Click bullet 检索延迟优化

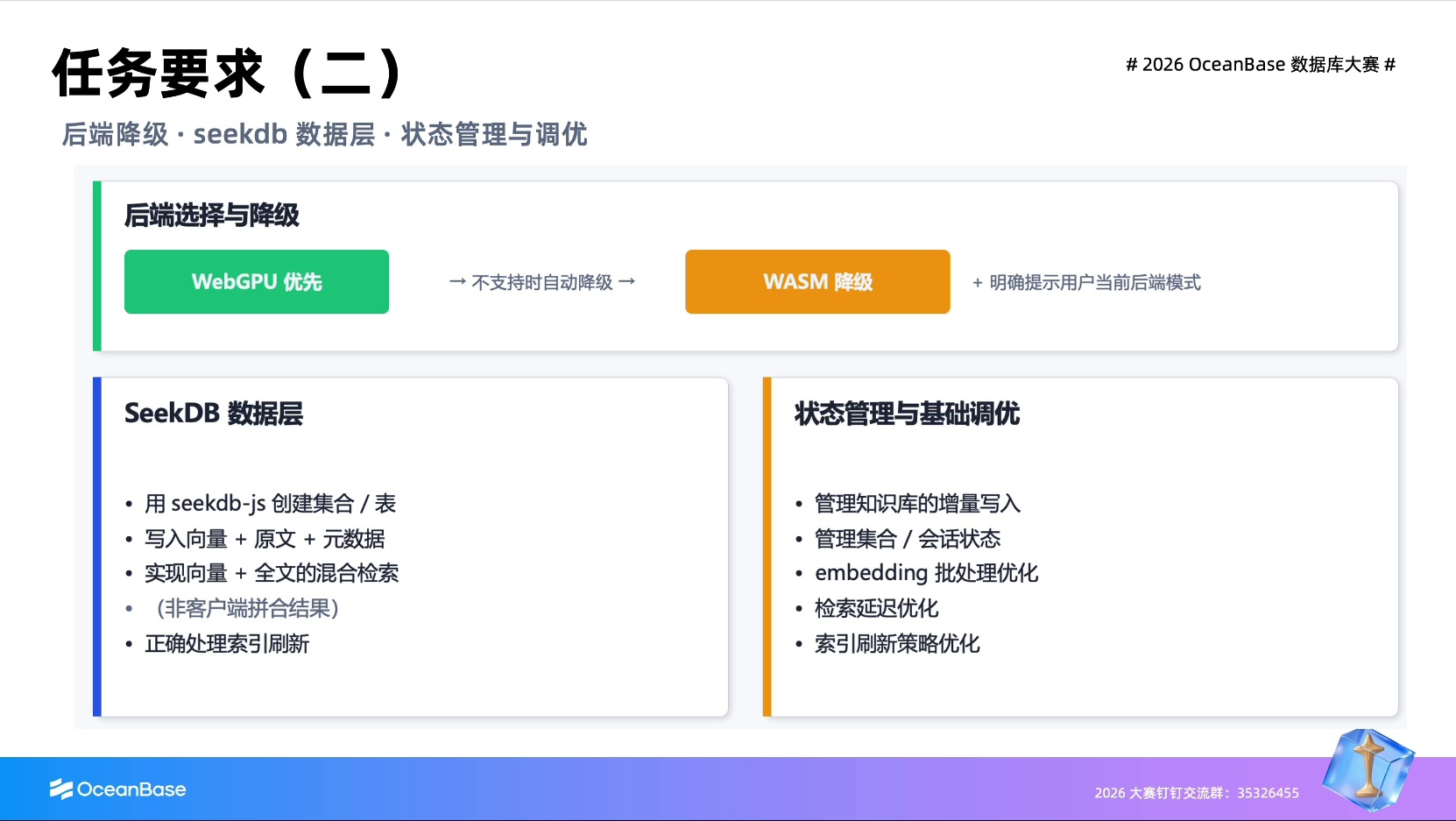coord(876,608)
